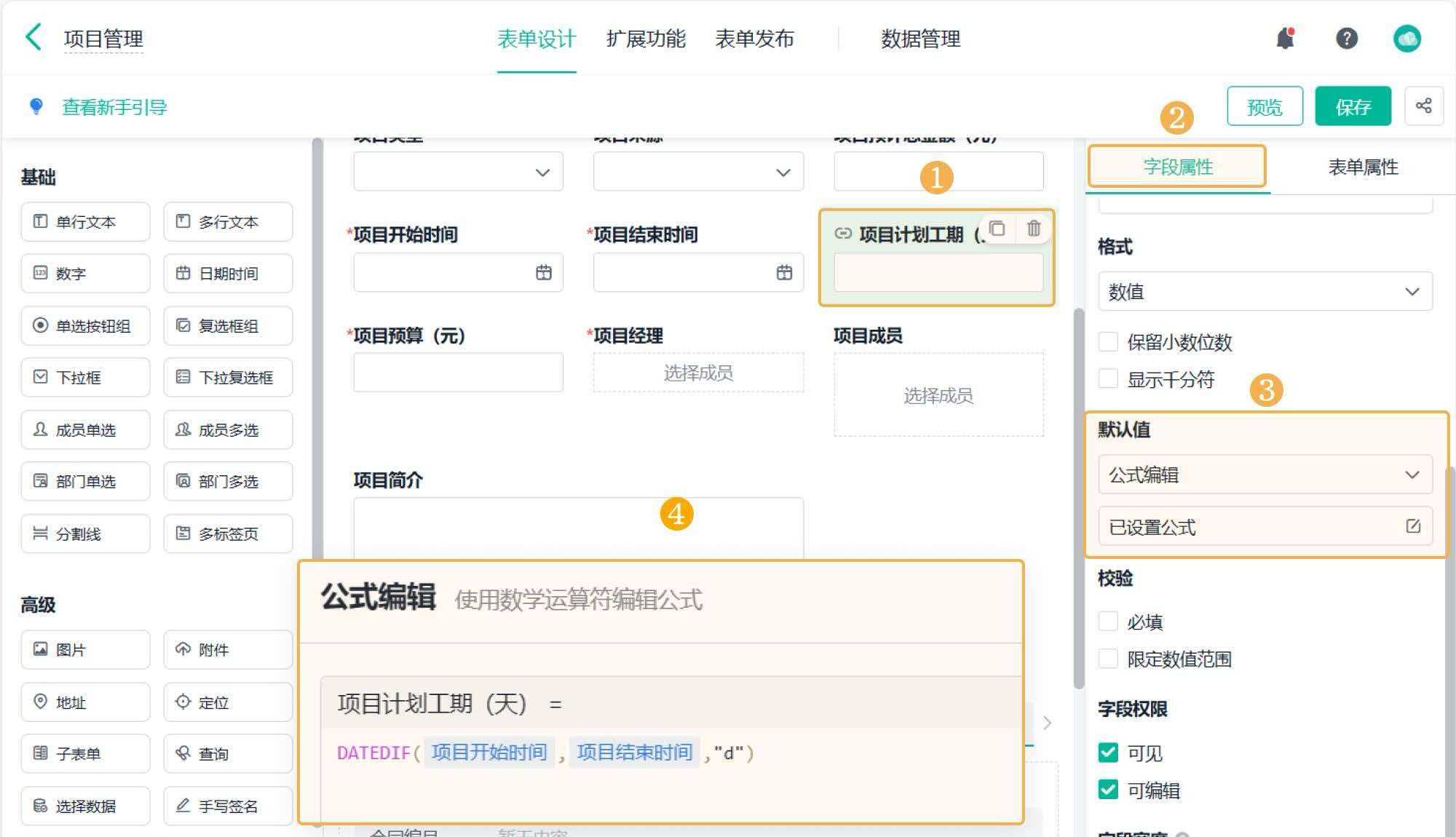Click the copy icon on 项目计划工期 field
The image size is (1456, 837).
pyautogui.click(x=998, y=229)
